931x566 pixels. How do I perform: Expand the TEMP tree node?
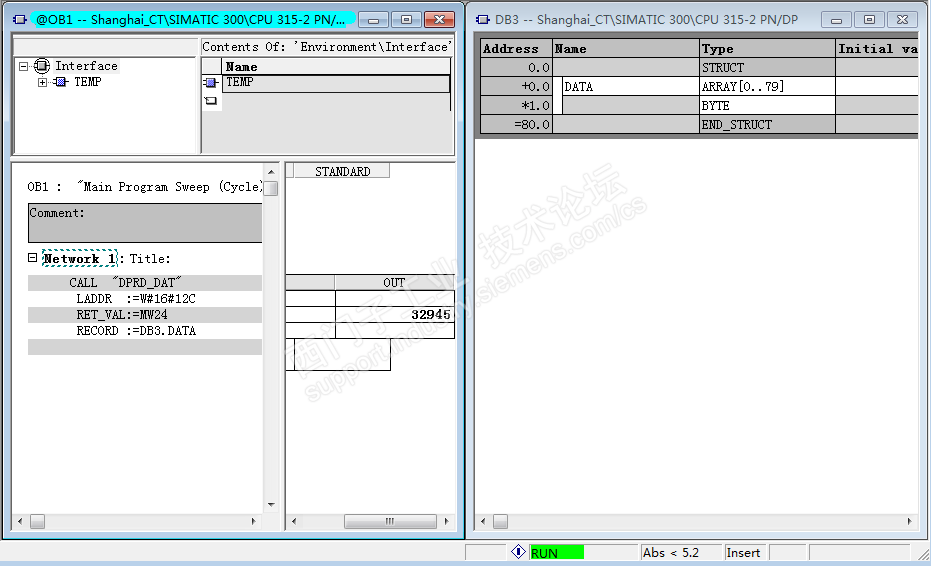click(42, 82)
